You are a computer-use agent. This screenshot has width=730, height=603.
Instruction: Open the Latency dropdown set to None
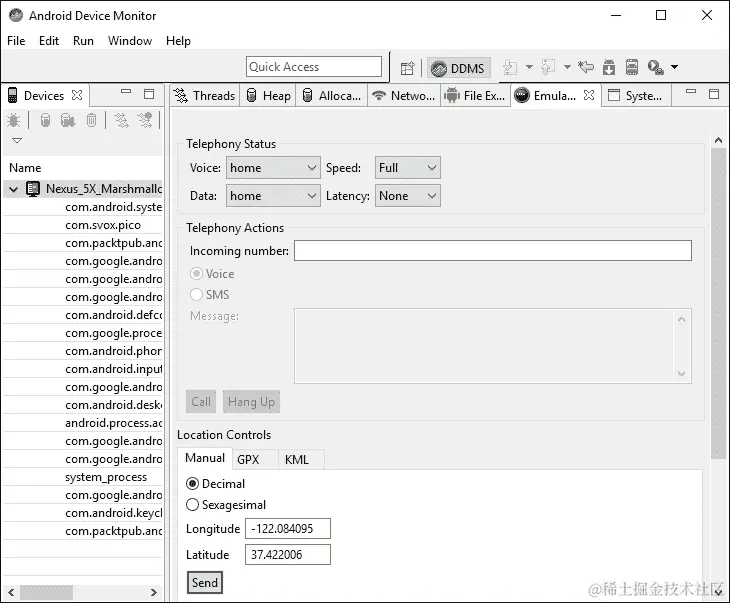(x=408, y=196)
